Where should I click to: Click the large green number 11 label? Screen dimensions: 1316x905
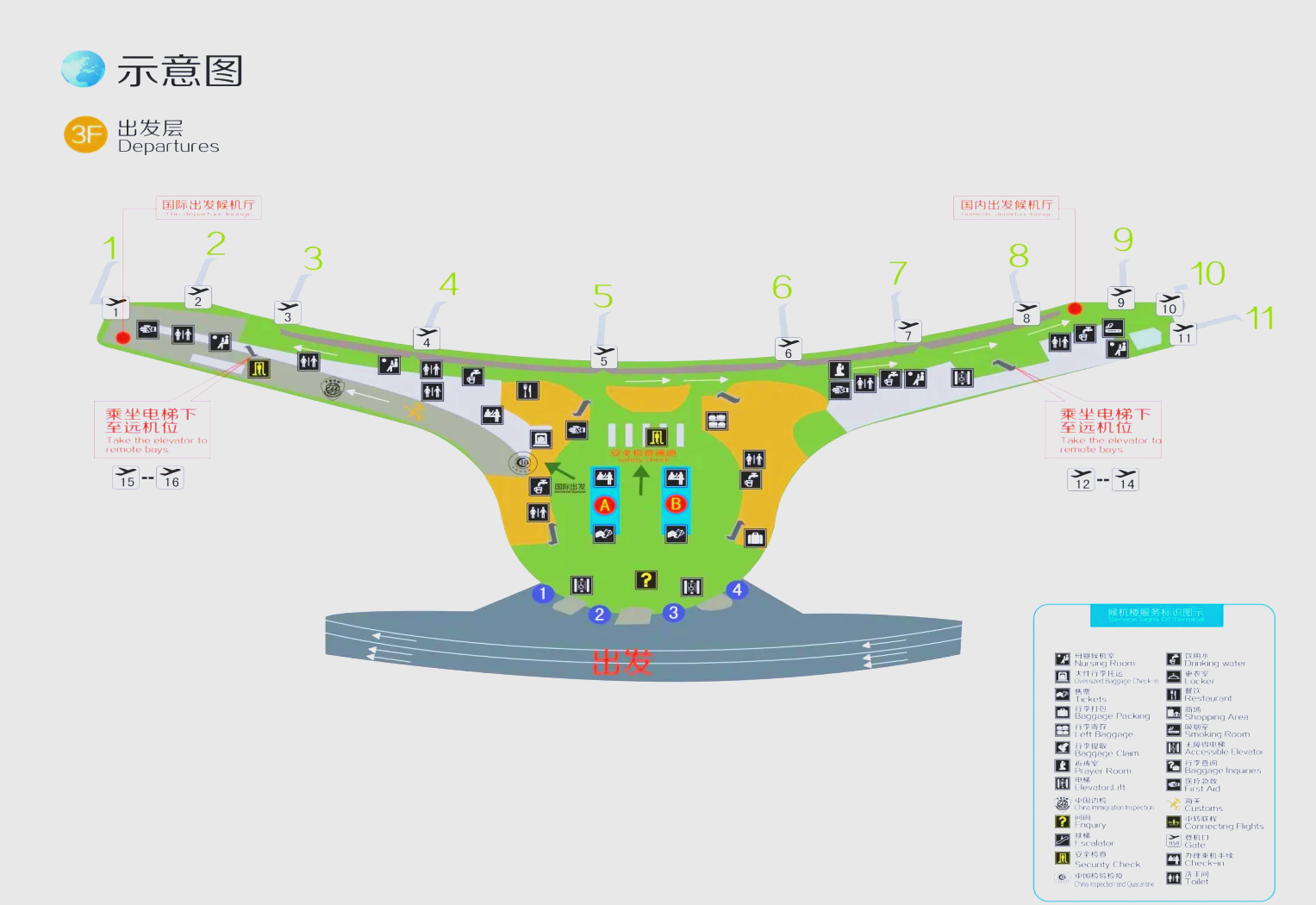(1260, 318)
